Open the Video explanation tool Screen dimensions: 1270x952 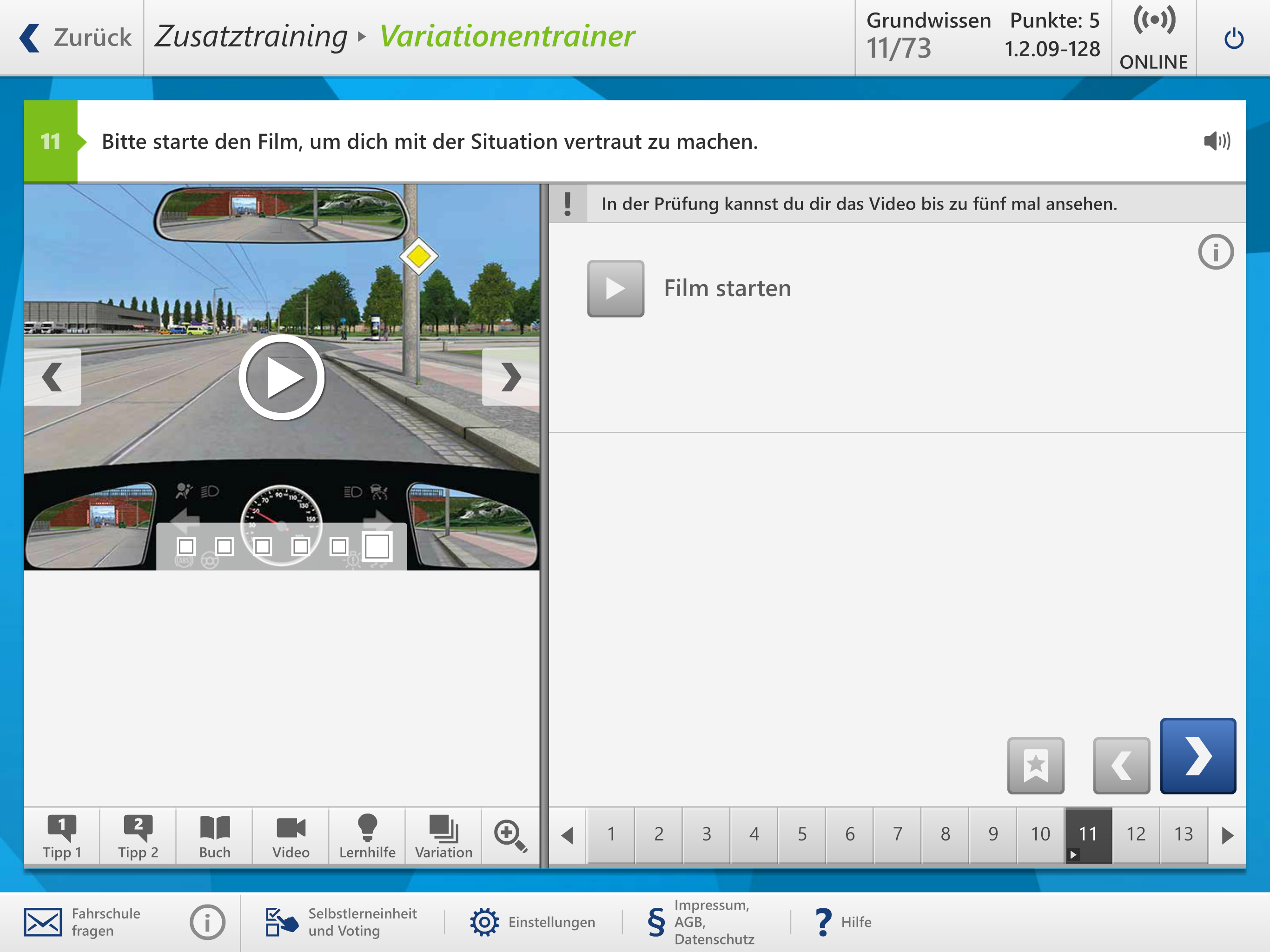pos(291,835)
